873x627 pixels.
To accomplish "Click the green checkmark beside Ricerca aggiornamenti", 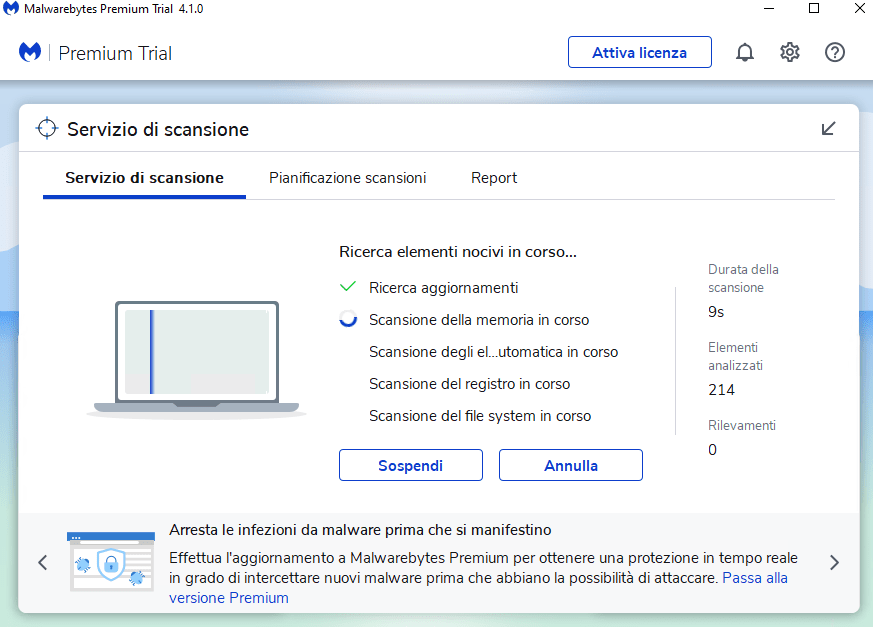I will pos(348,287).
